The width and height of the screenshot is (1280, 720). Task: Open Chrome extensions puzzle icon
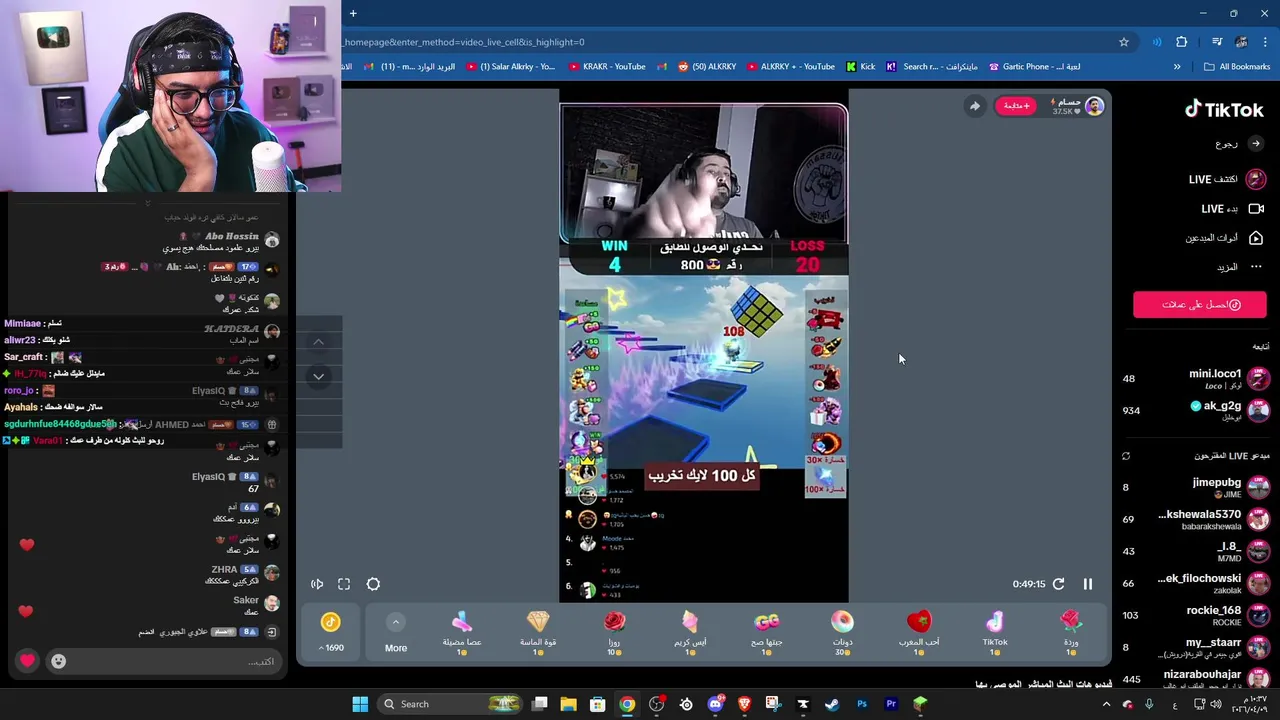(x=1181, y=42)
